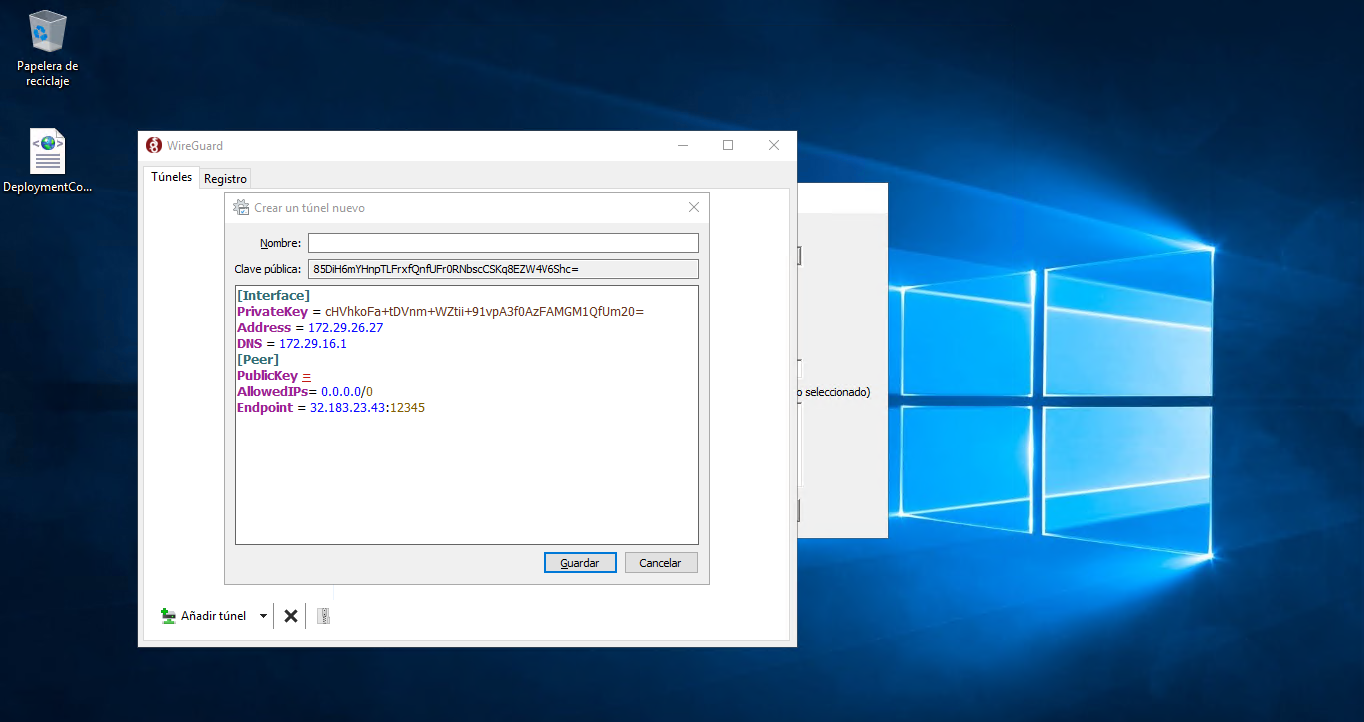
Task: Maximize the WireGuard window
Action: click(x=728, y=145)
